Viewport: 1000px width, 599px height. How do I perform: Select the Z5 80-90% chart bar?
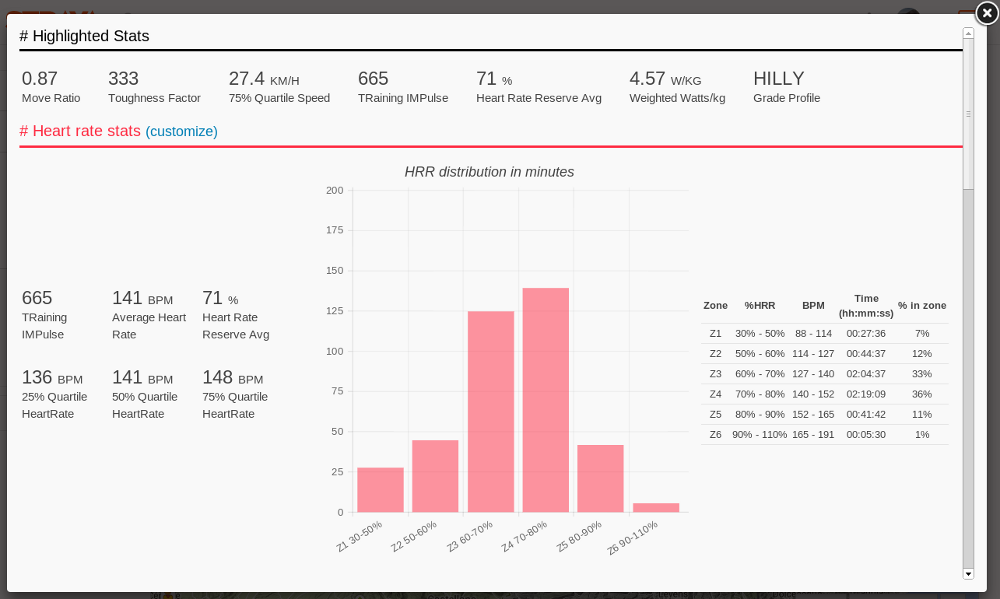tap(600, 478)
